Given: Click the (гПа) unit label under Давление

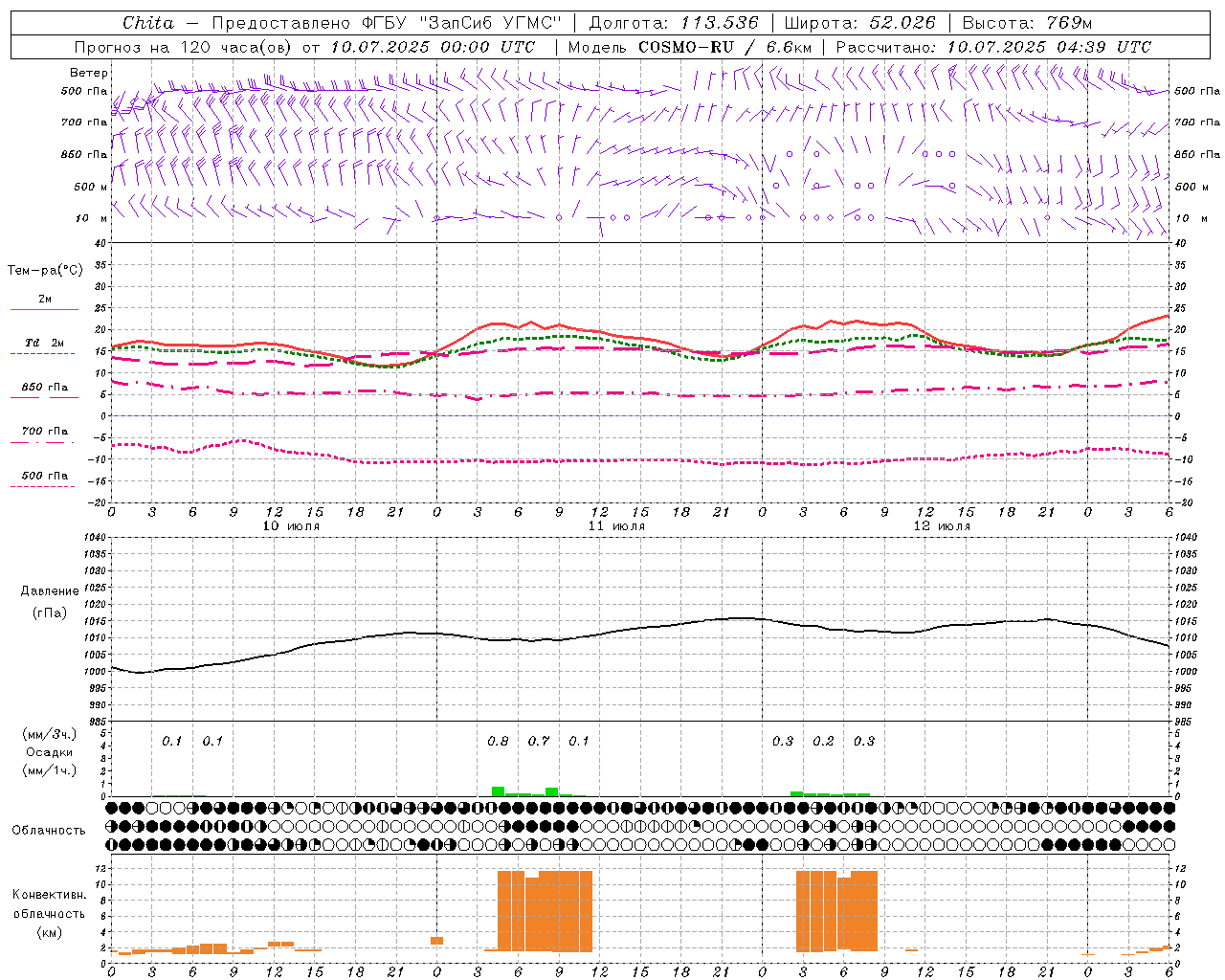Looking at the screenshot, I should coord(50,612).
